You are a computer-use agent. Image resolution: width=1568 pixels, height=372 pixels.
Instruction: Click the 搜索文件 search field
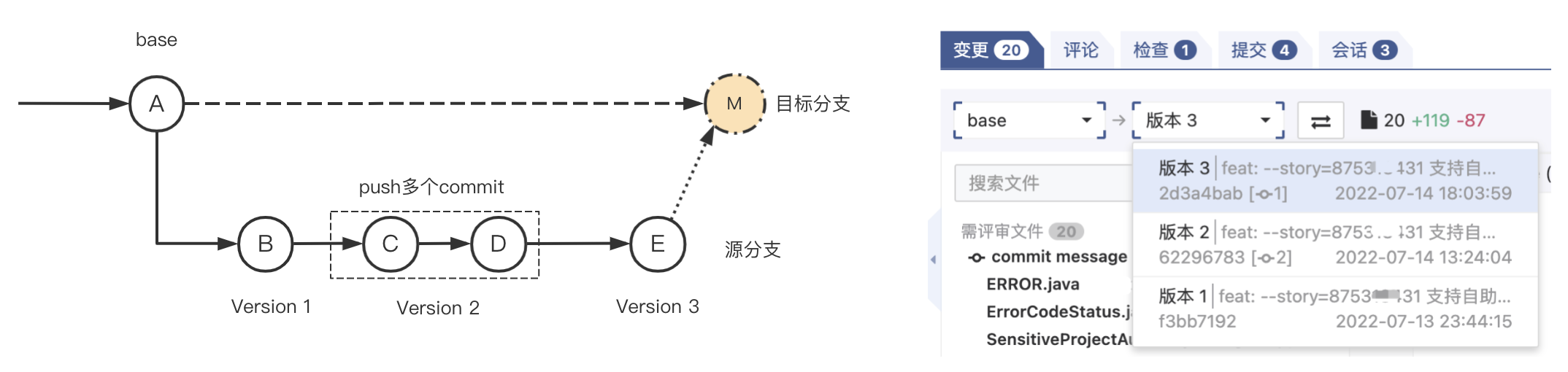1044,183
